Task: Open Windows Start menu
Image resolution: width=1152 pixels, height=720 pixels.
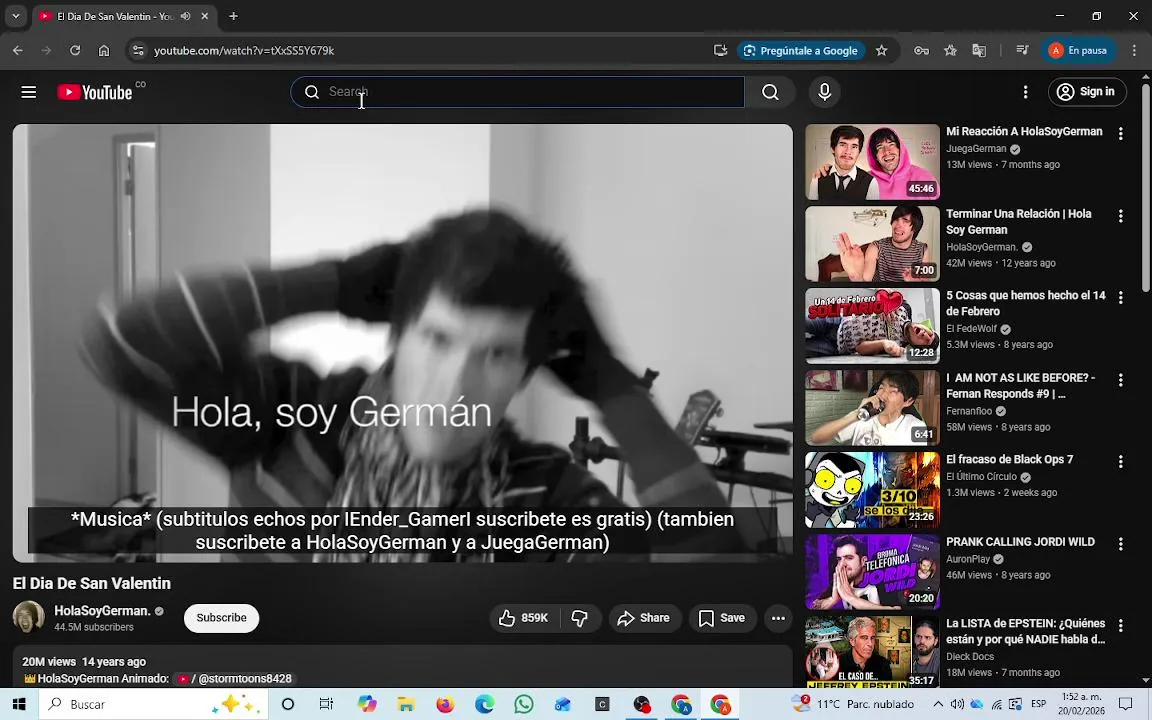Action: tap(19, 705)
